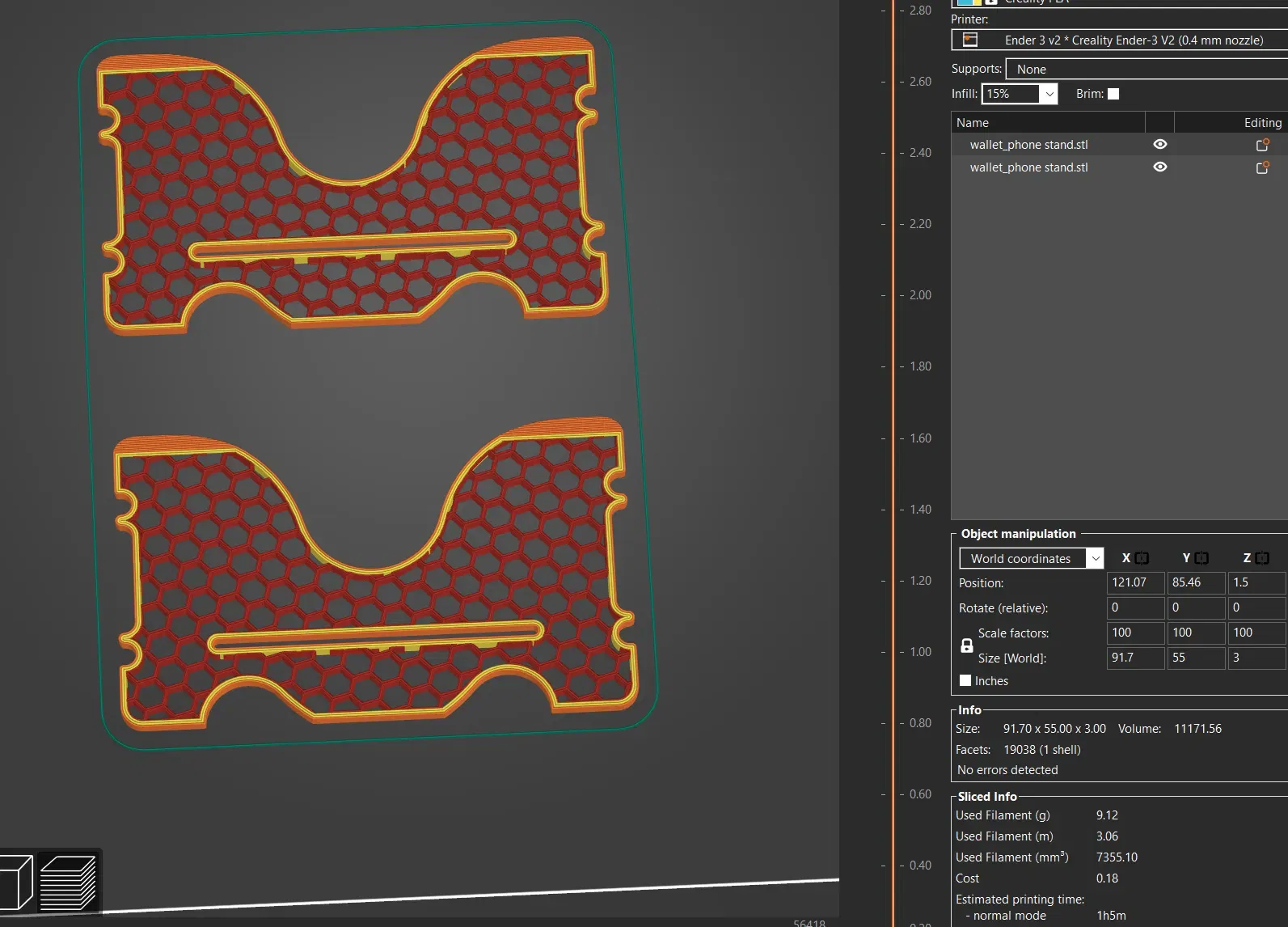This screenshot has height=927, width=1288.
Task: Open the Infill percentage dropdown
Action: (x=1049, y=94)
